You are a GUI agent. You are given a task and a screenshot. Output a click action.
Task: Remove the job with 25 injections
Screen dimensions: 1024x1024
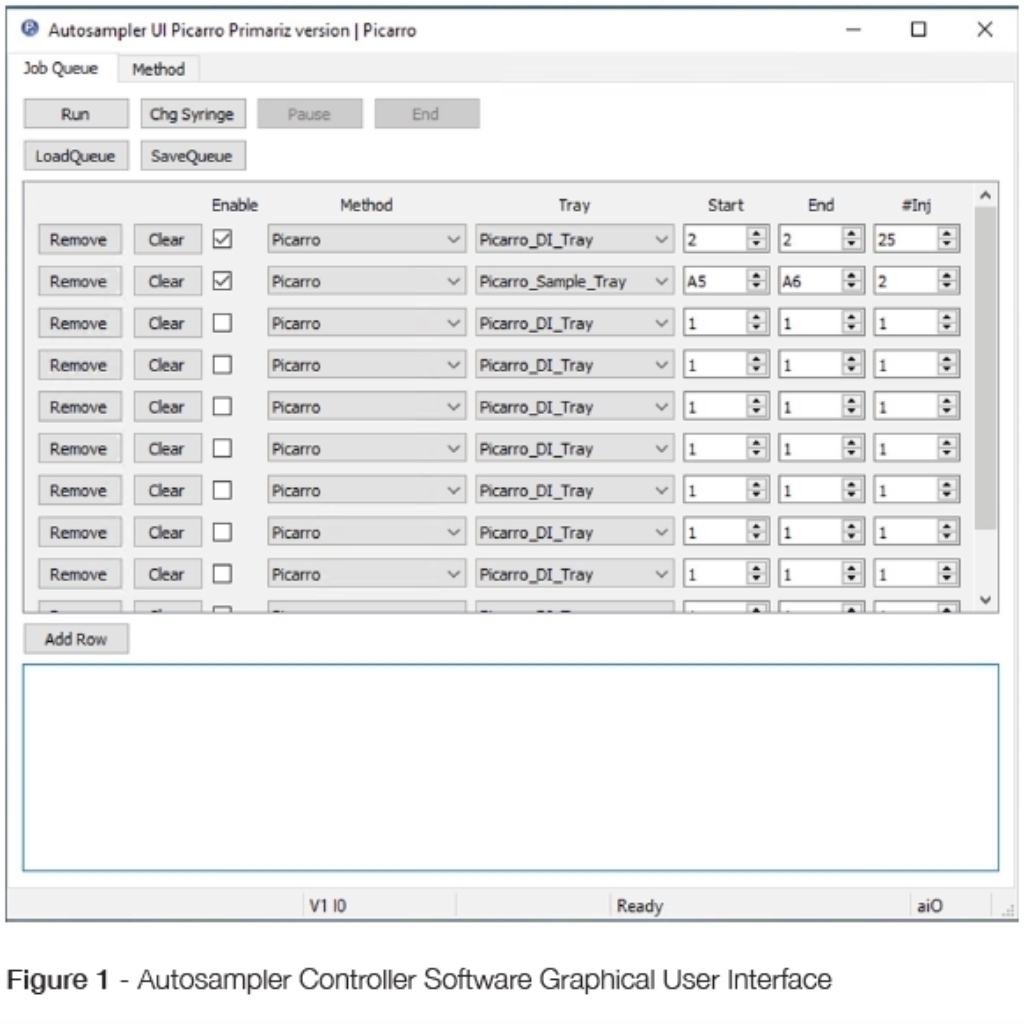[79, 240]
